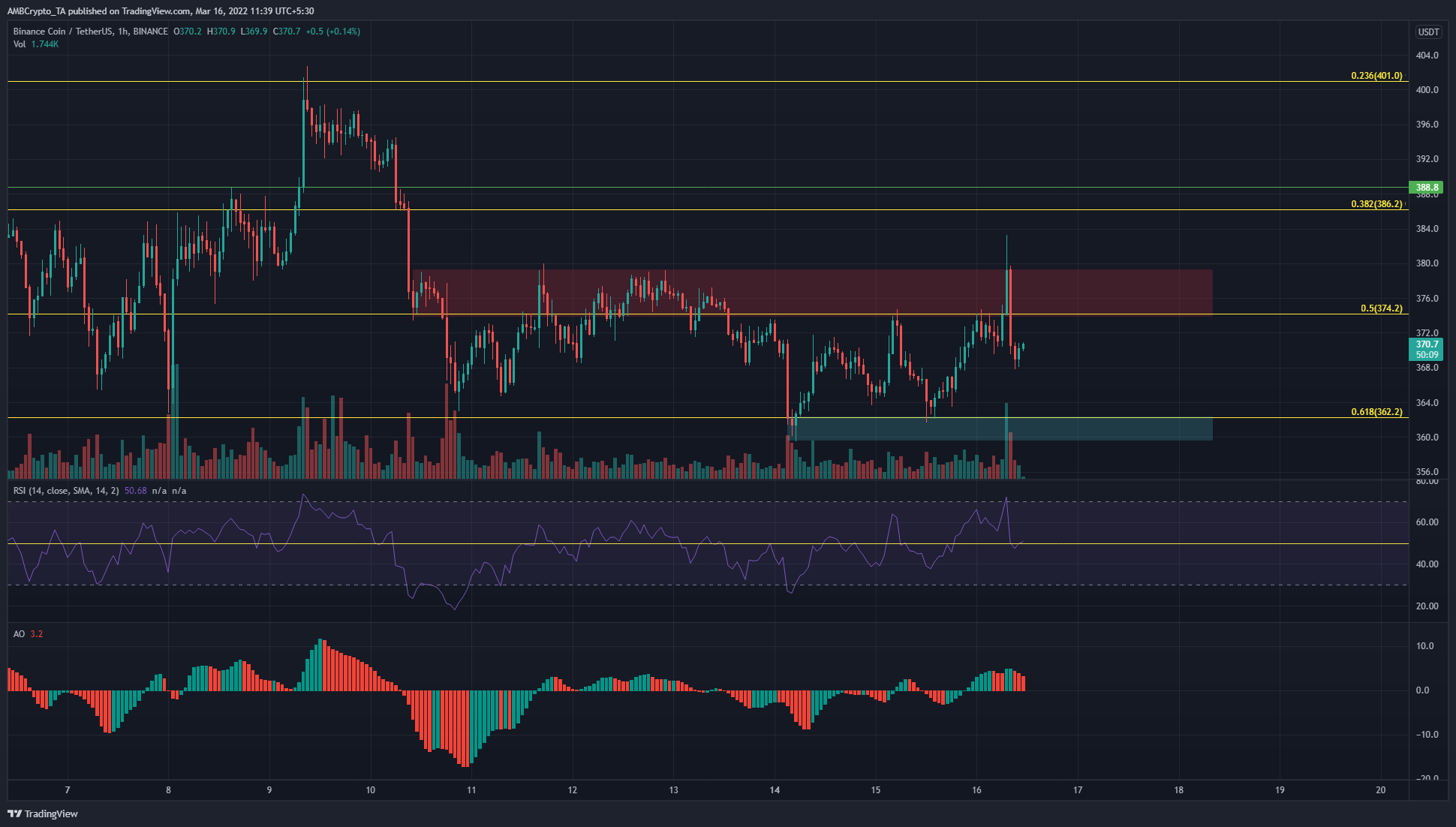Click the date 16 on the time axis
The height and width of the screenshot is (827, 1456).
click(x=977, y=789)
